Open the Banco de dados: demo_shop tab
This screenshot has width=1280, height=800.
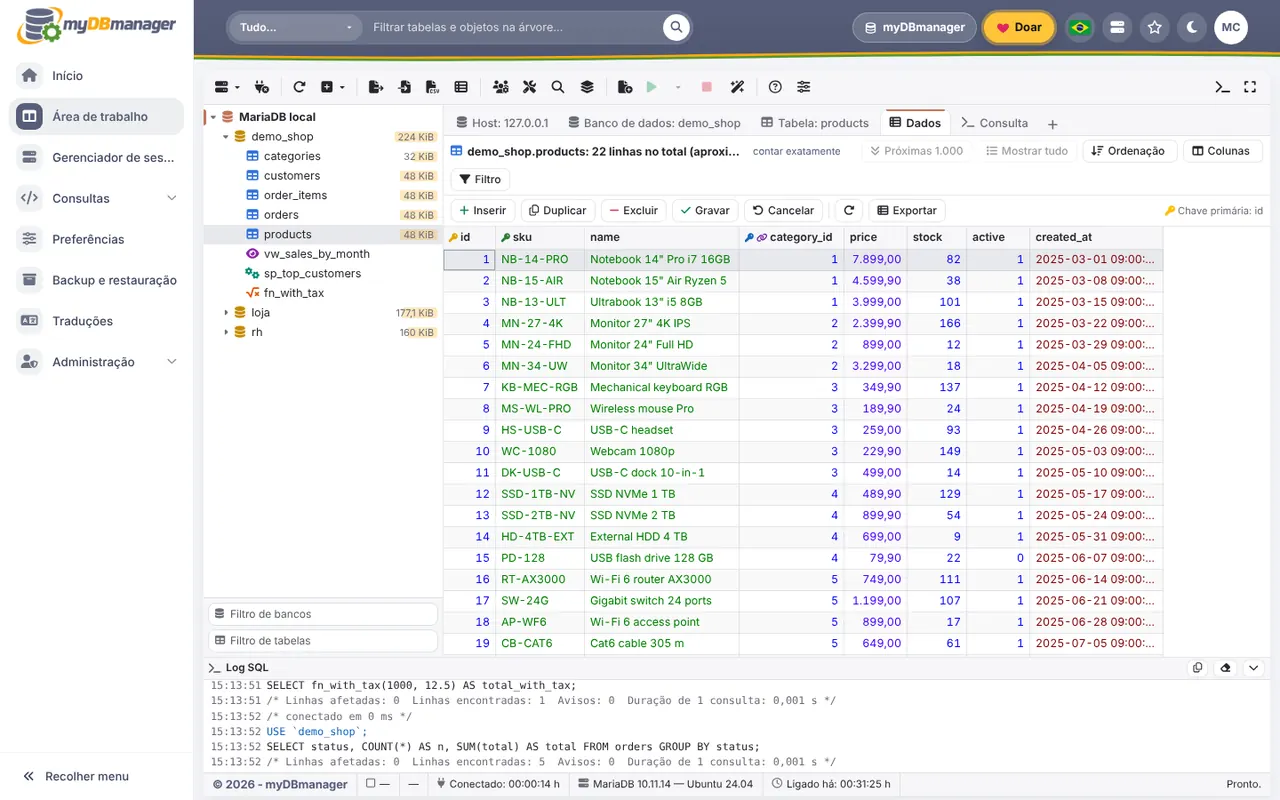pos(655,123)
